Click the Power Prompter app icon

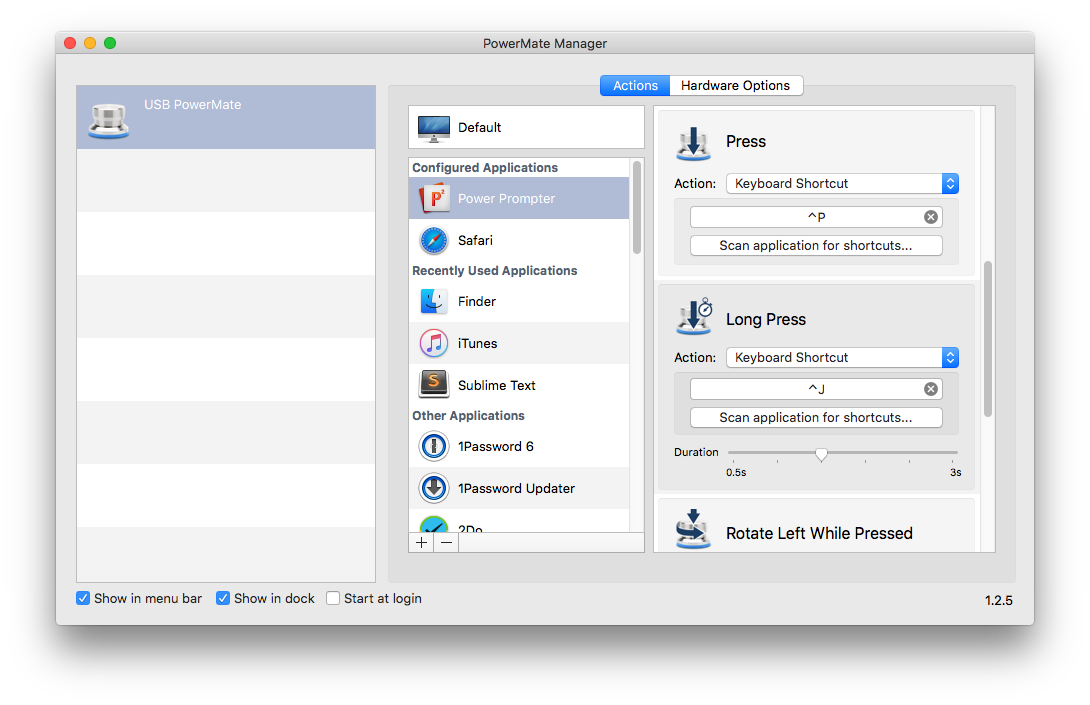(434, 198)
